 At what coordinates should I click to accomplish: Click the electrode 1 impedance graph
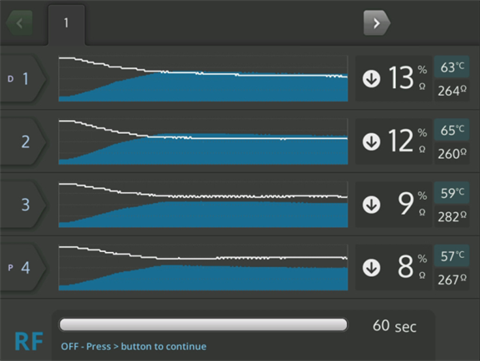203,79
